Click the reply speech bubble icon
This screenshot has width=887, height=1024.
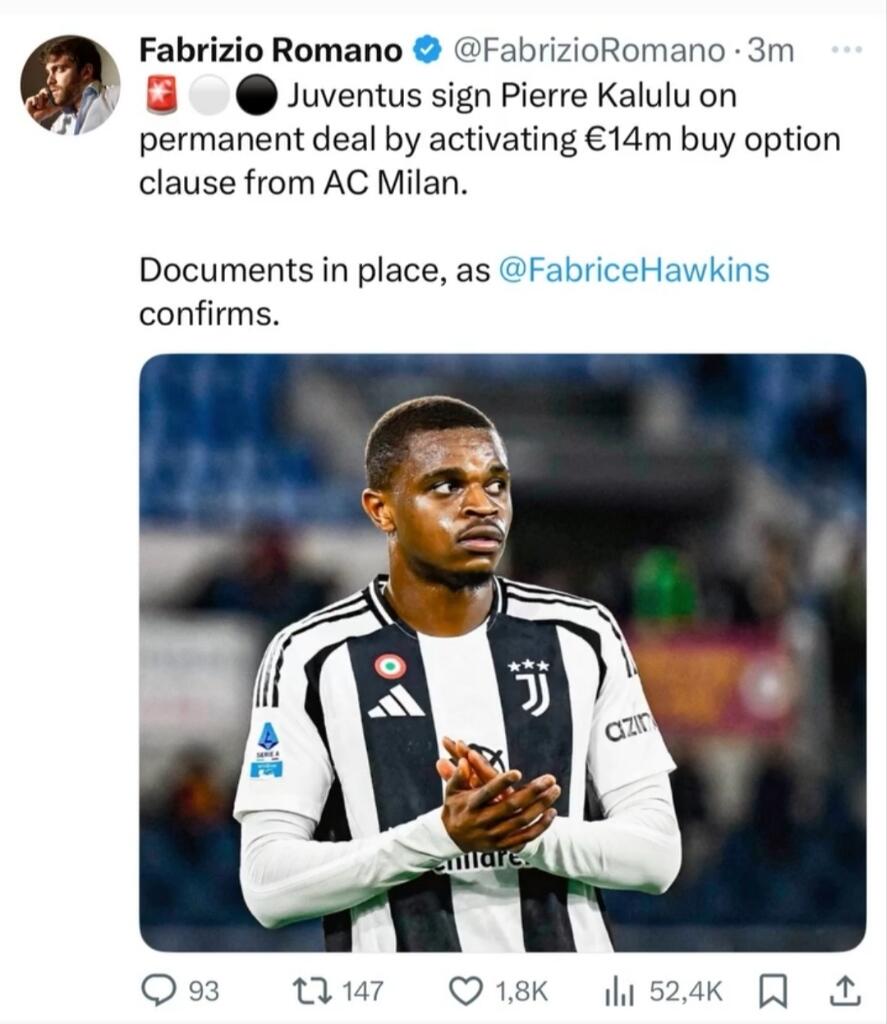coord(158,990)
